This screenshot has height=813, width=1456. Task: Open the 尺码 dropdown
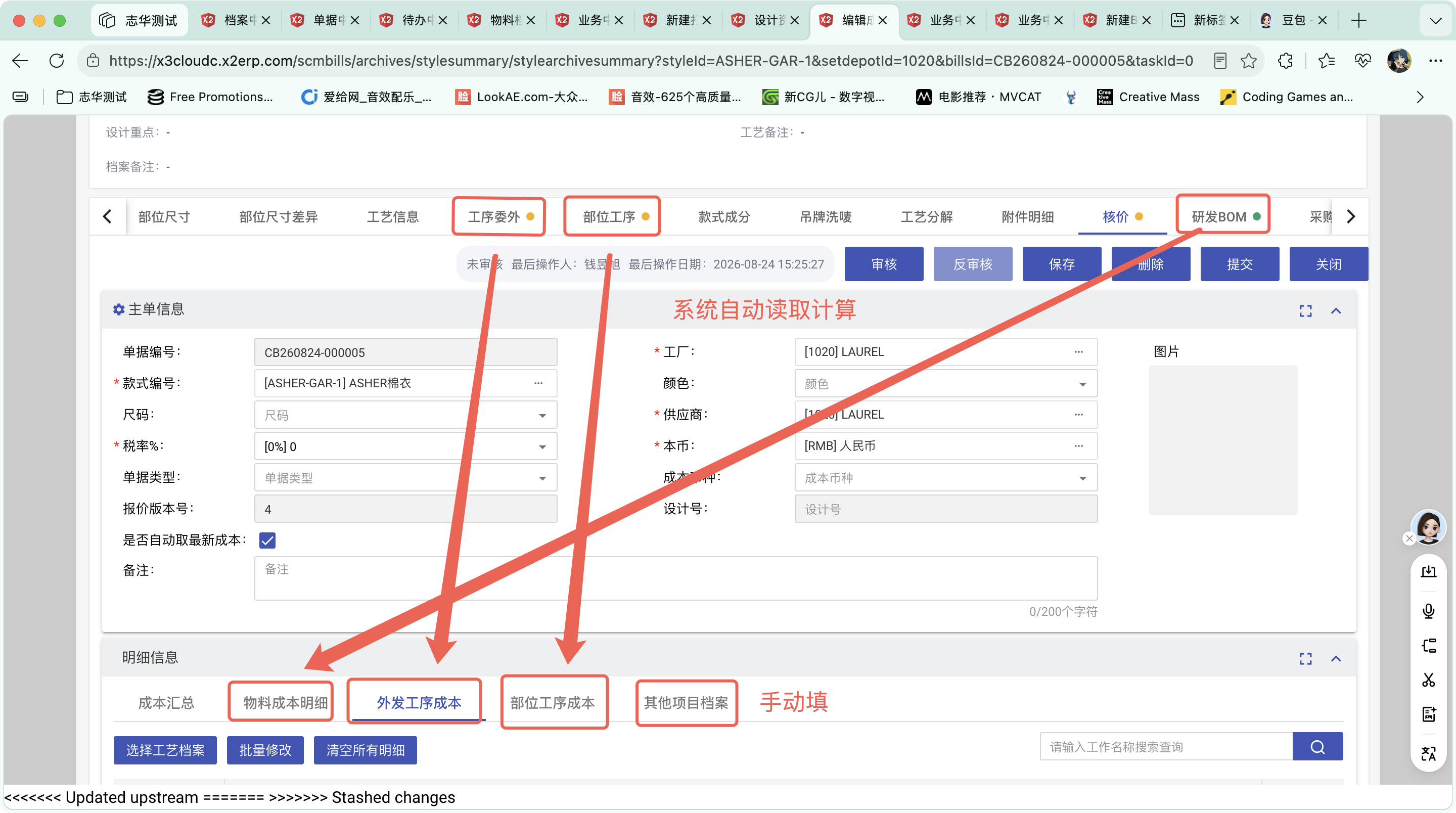click(x=405, y=415)
